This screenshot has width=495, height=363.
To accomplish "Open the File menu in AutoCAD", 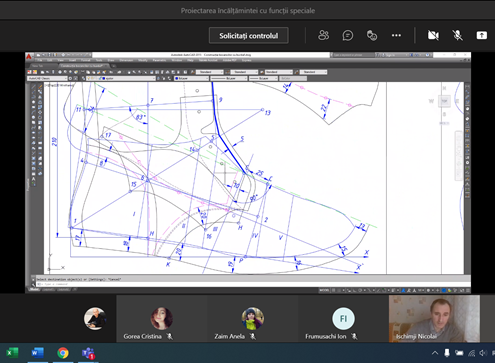I will [x=40, y=60].
